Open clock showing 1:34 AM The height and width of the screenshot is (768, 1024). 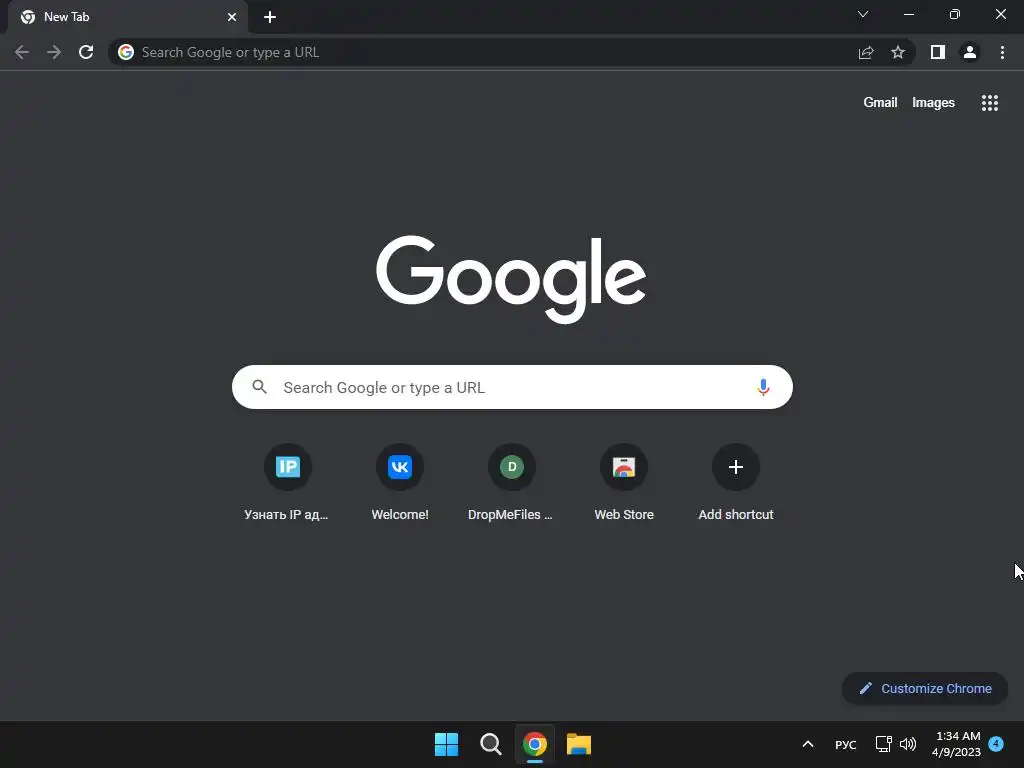point(956,744)
